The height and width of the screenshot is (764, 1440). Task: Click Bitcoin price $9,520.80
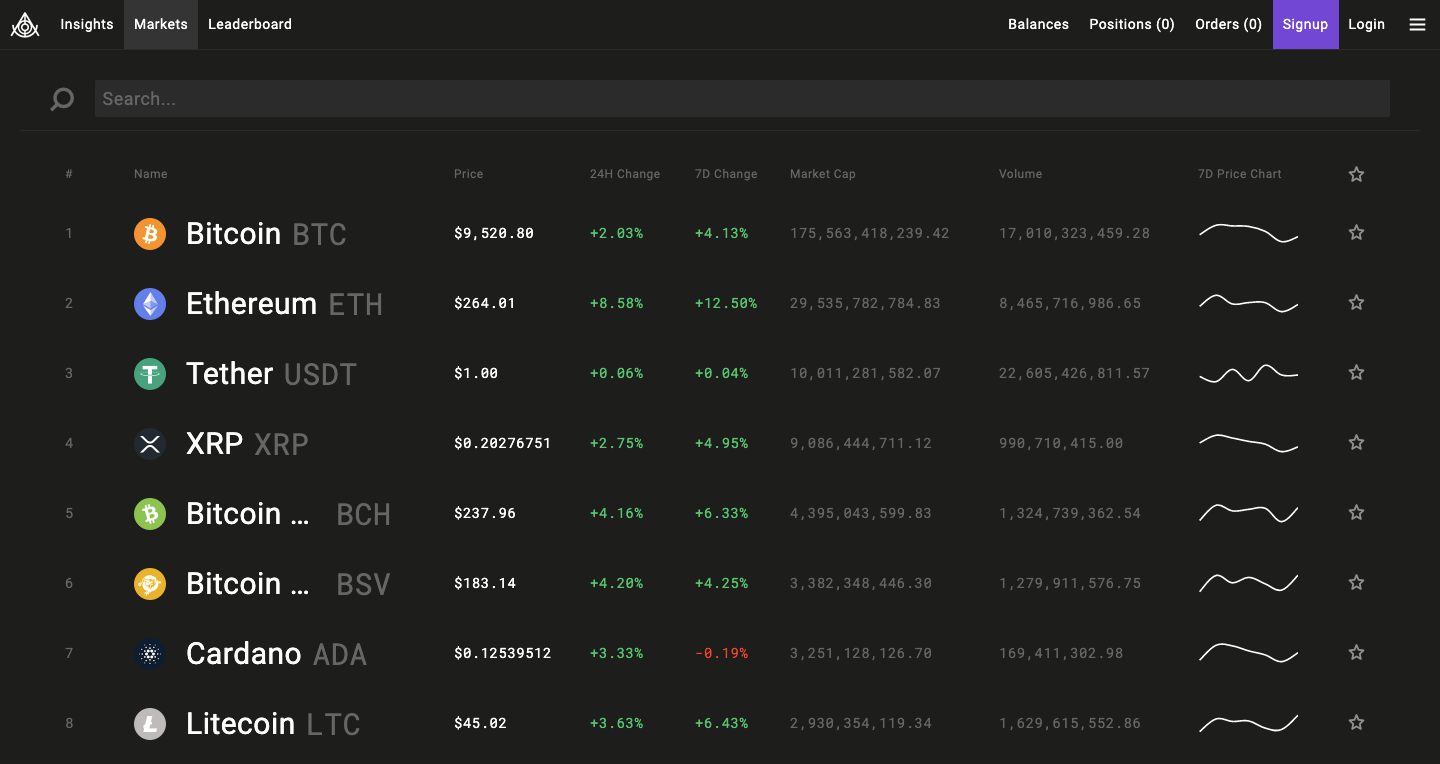point(494,233)
